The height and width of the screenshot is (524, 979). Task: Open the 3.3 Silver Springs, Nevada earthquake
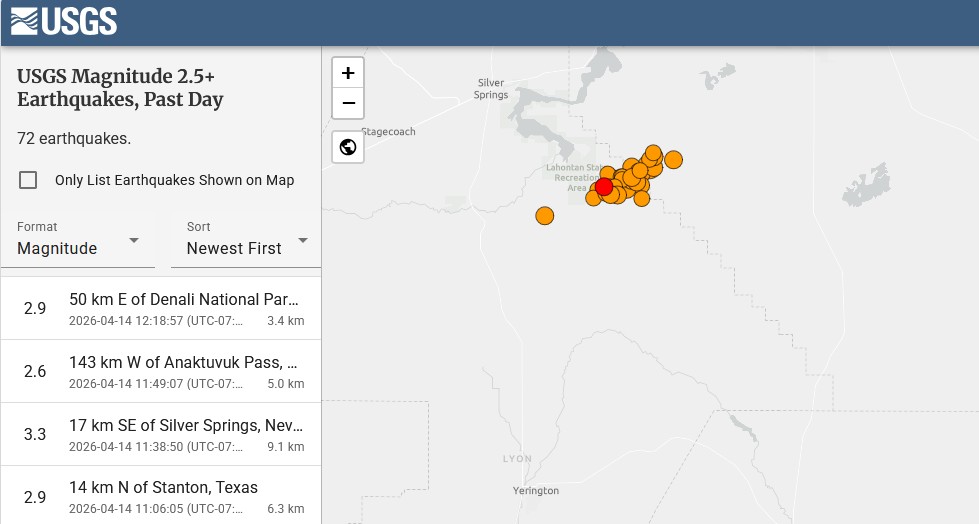point(161,434)
